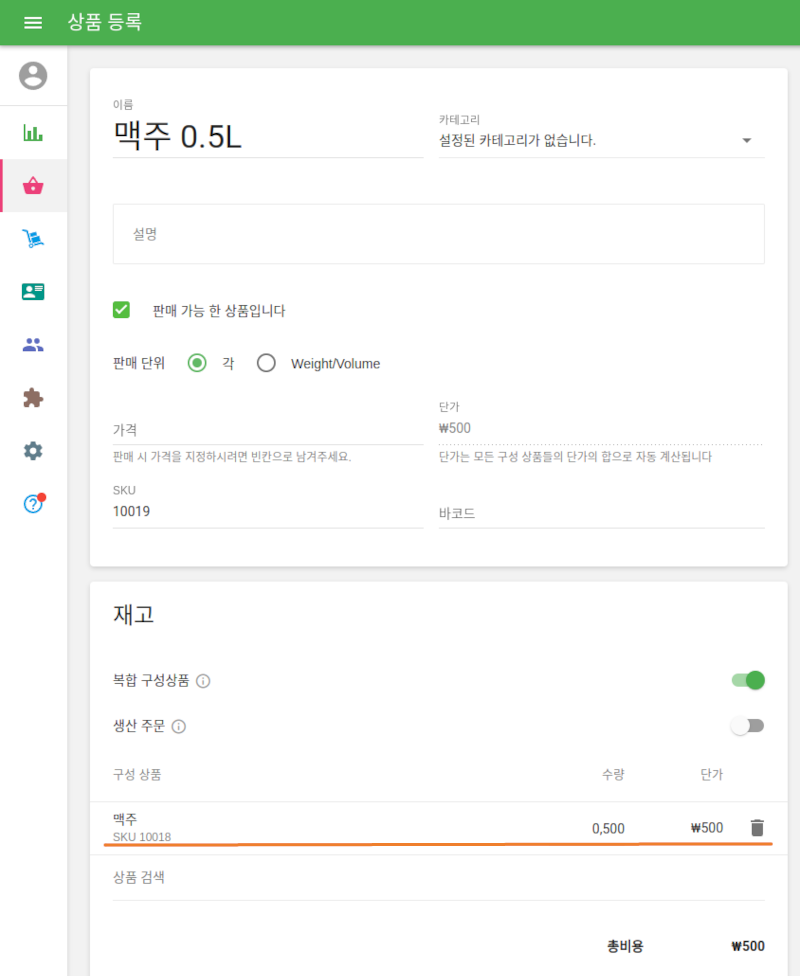Enable the 생산 주문 toggle switch
The image size is (800, 976).
coord(747,725)
